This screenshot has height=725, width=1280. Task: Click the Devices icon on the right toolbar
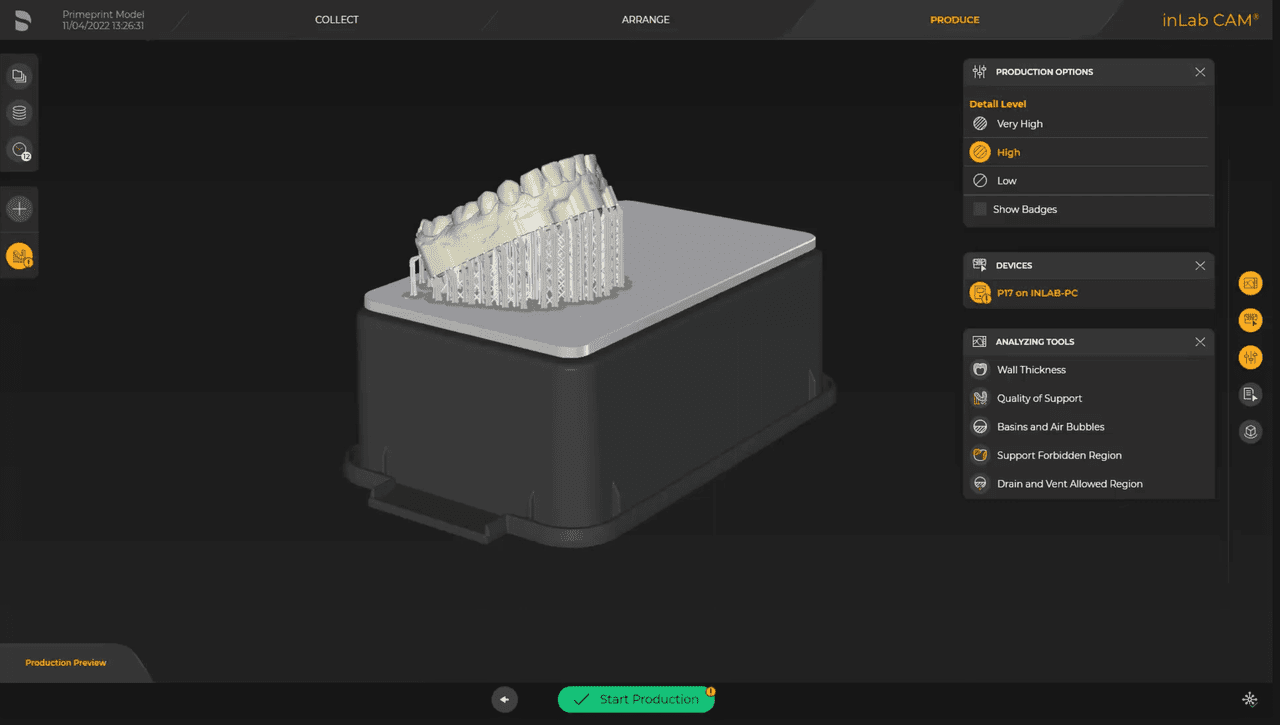(1250, 320)
